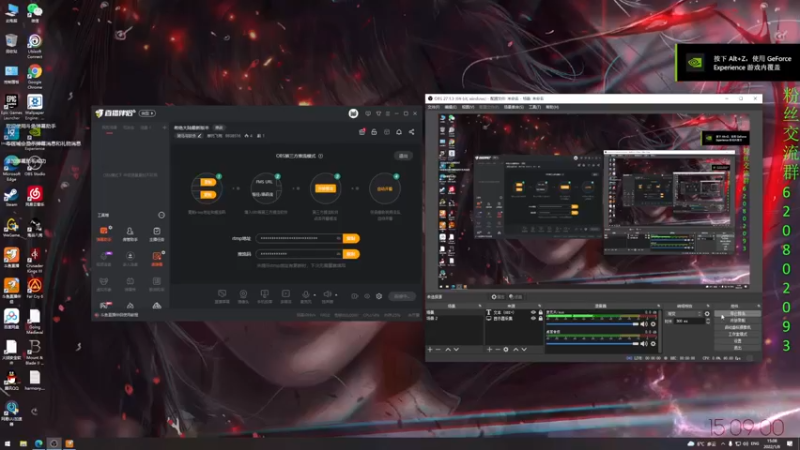Exit OBS third-party streaming mode in assistant
The height and width of the screenshot is (450, 800).
pos(403,156)
